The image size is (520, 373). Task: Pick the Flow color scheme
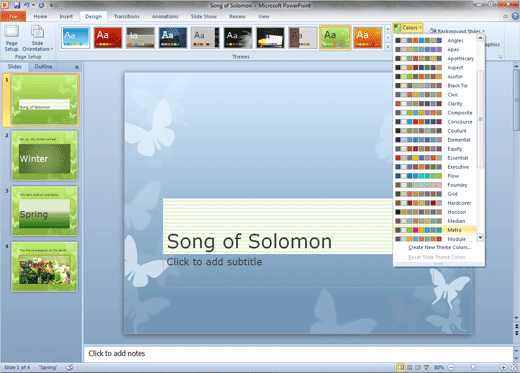coord(435,176)
